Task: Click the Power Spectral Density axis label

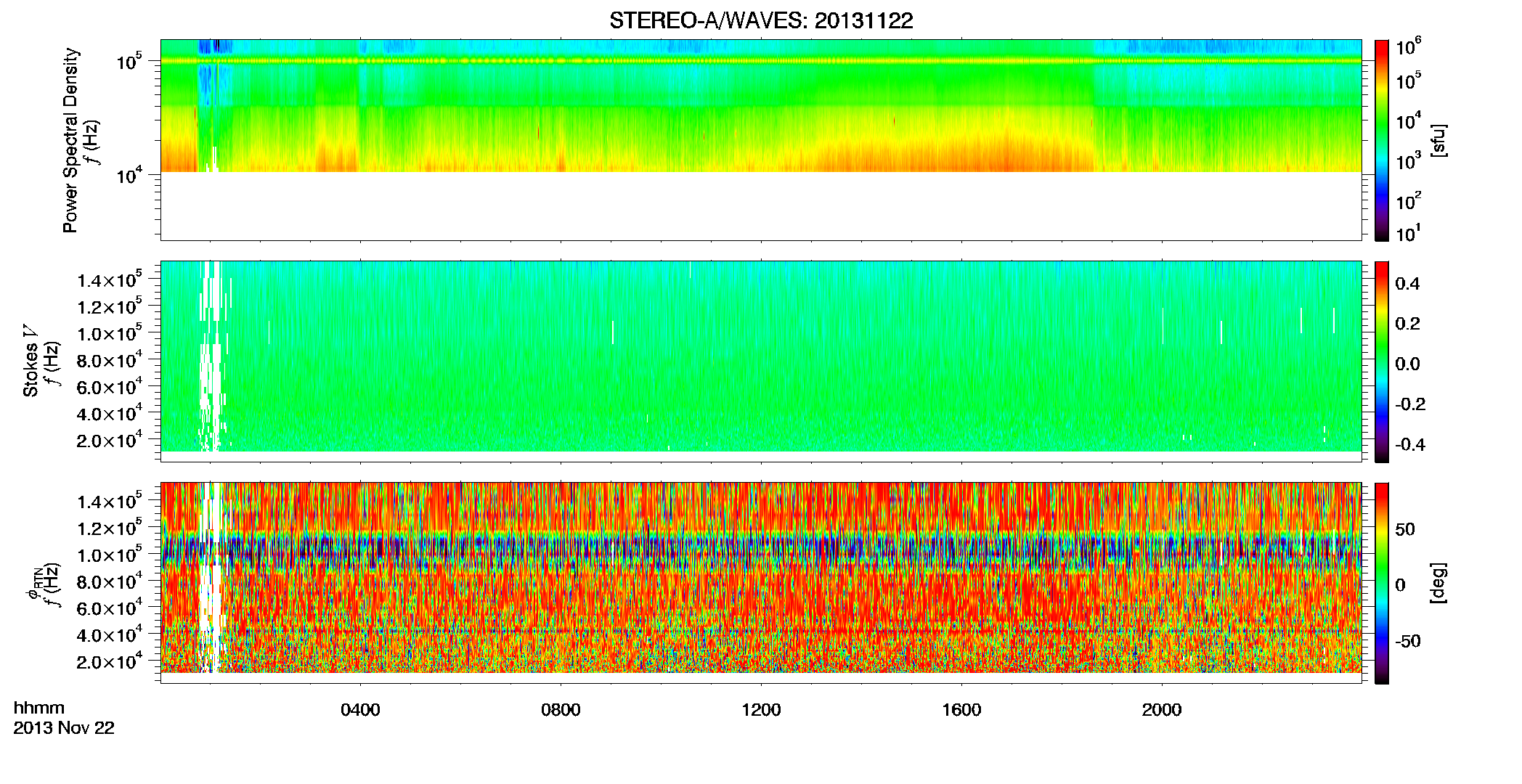Action: [x=70, y=140]
